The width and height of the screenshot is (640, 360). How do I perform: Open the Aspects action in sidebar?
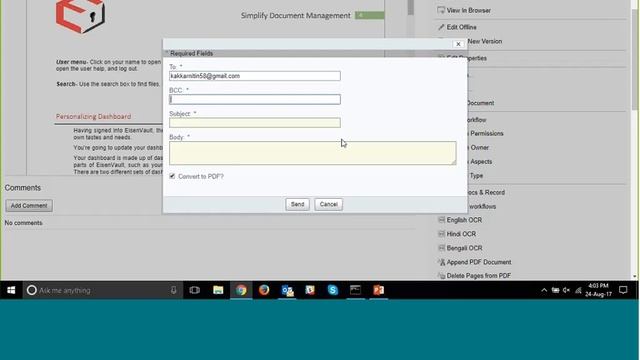coord(481,162)
